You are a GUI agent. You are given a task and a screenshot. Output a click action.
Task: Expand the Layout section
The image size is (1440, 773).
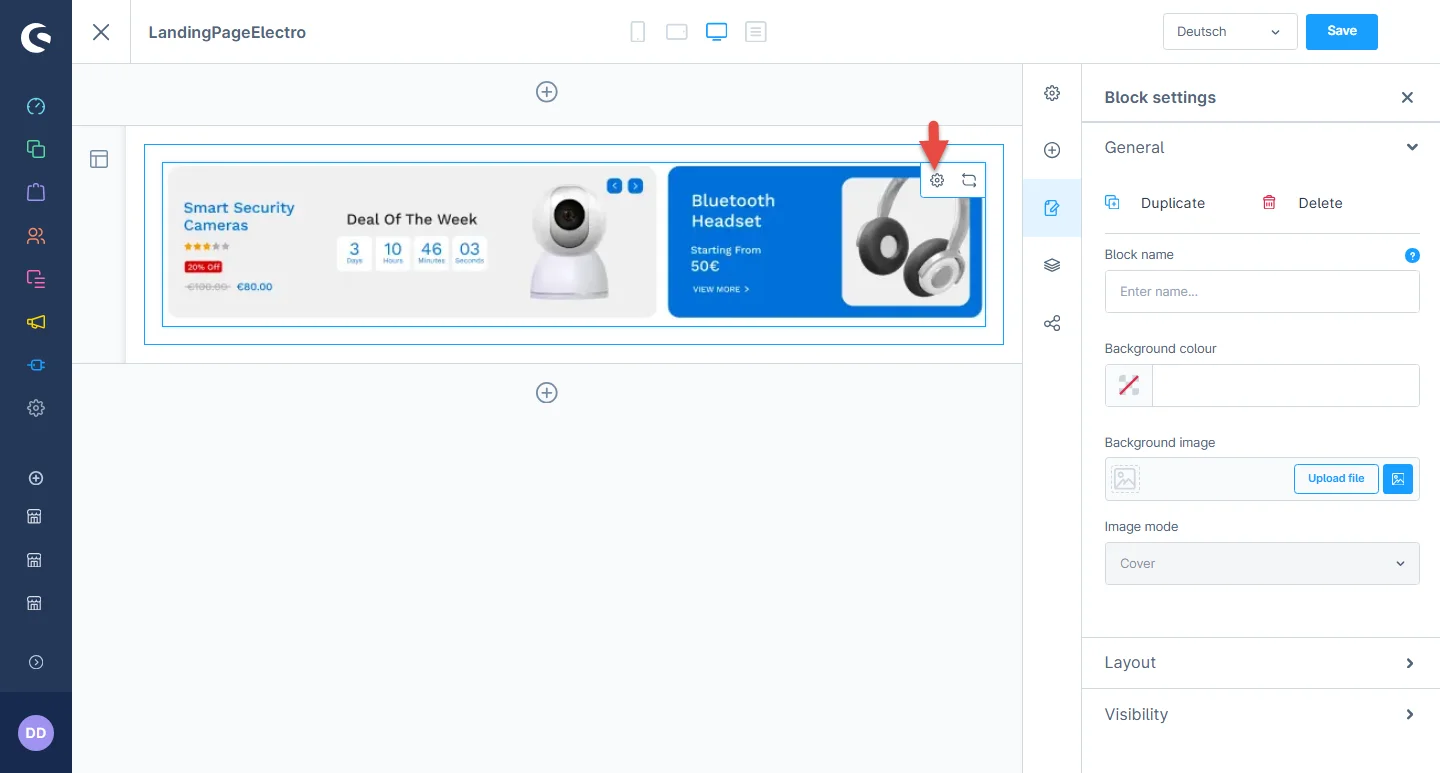tap(1260, 663)
